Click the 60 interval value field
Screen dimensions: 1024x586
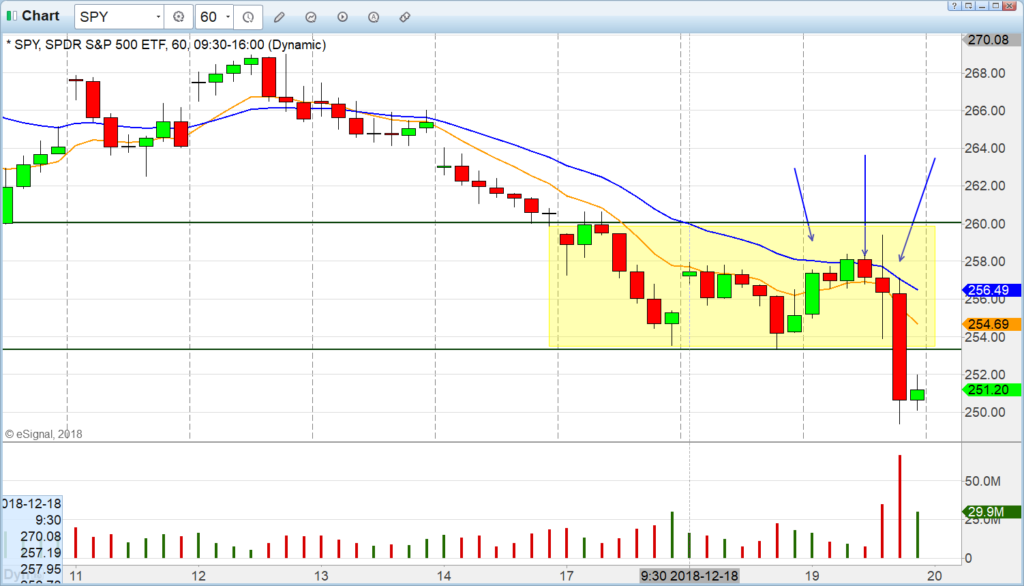pyautogui.click(x=209, y=17)
